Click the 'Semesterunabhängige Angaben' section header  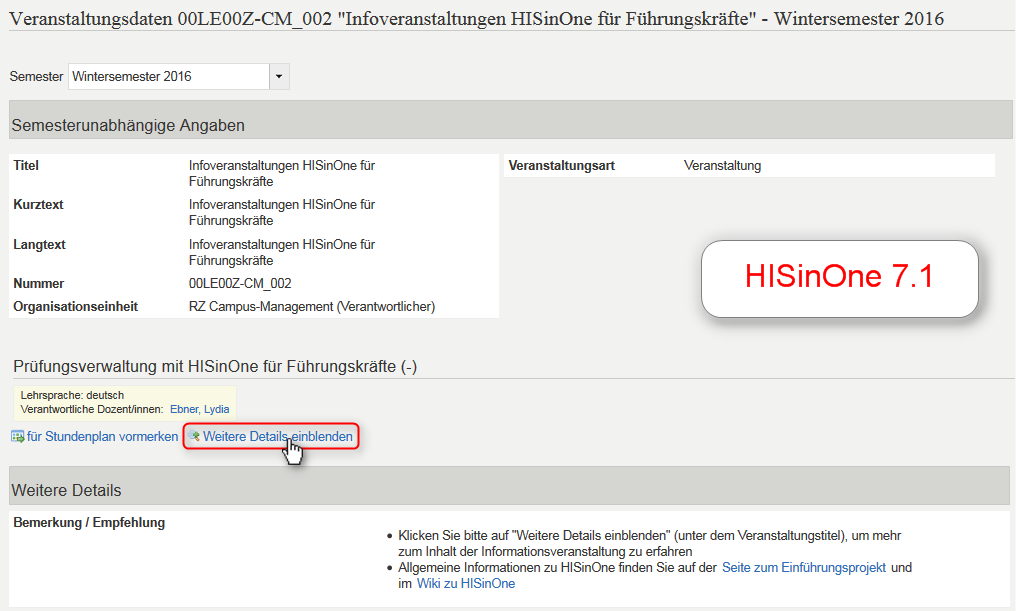tap(511, 120)
